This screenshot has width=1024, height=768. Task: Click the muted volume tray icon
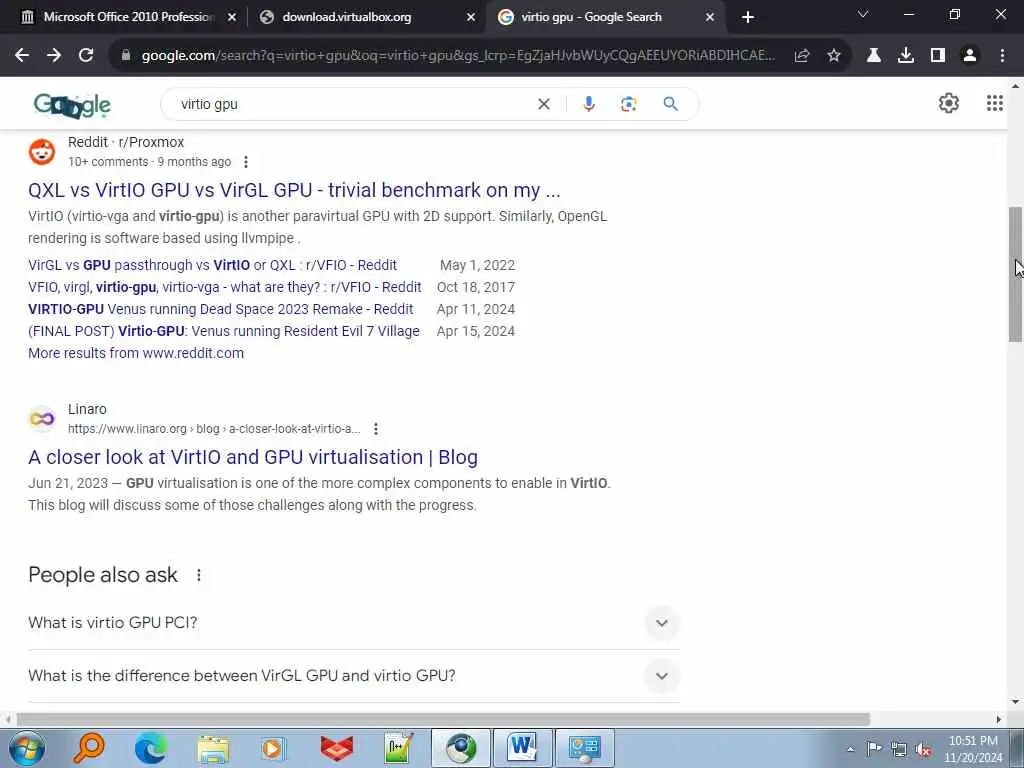click(x=923, y=750)
